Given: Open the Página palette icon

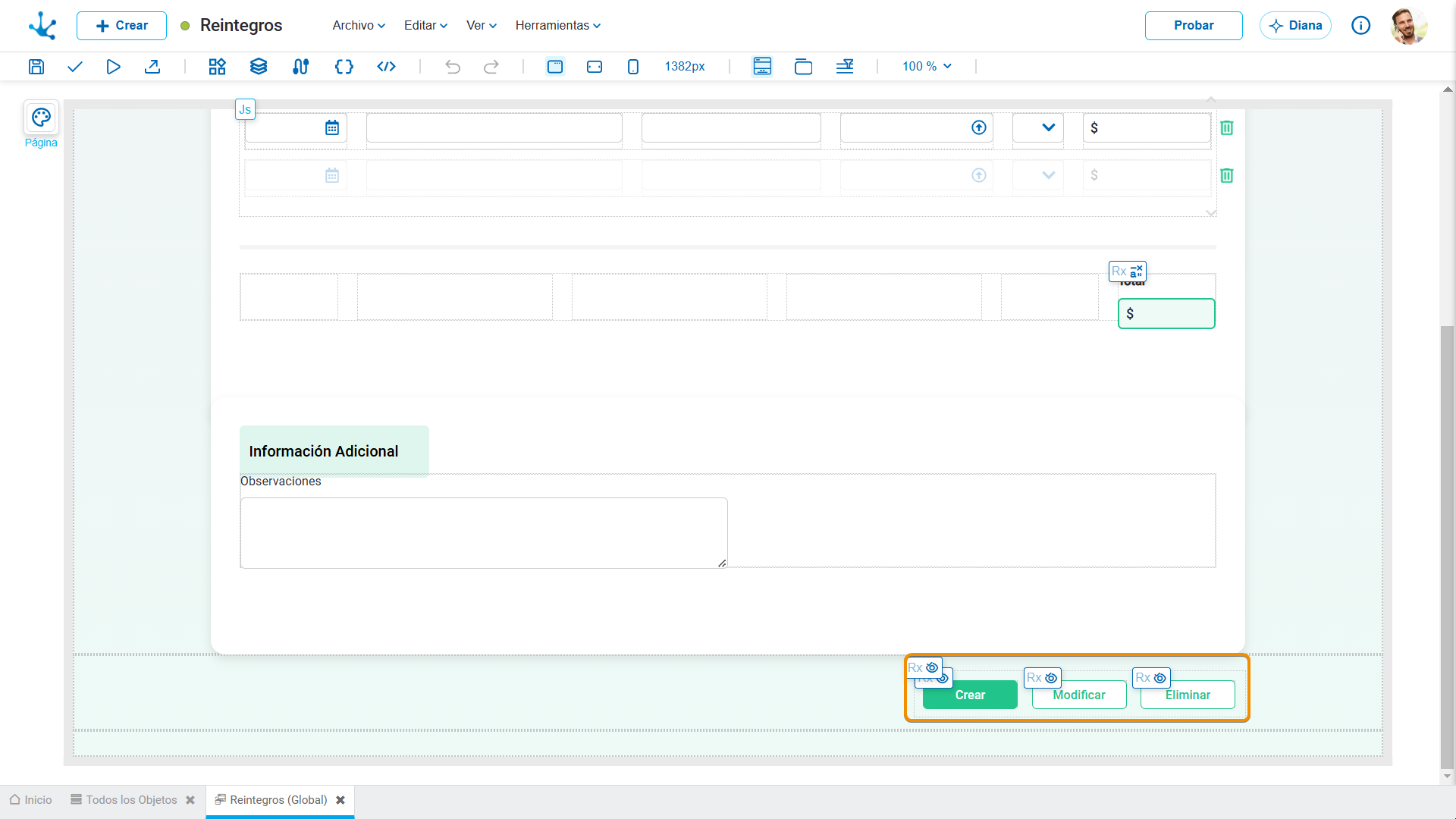Looking at the screenshot, I should click(x=41, y=118).
